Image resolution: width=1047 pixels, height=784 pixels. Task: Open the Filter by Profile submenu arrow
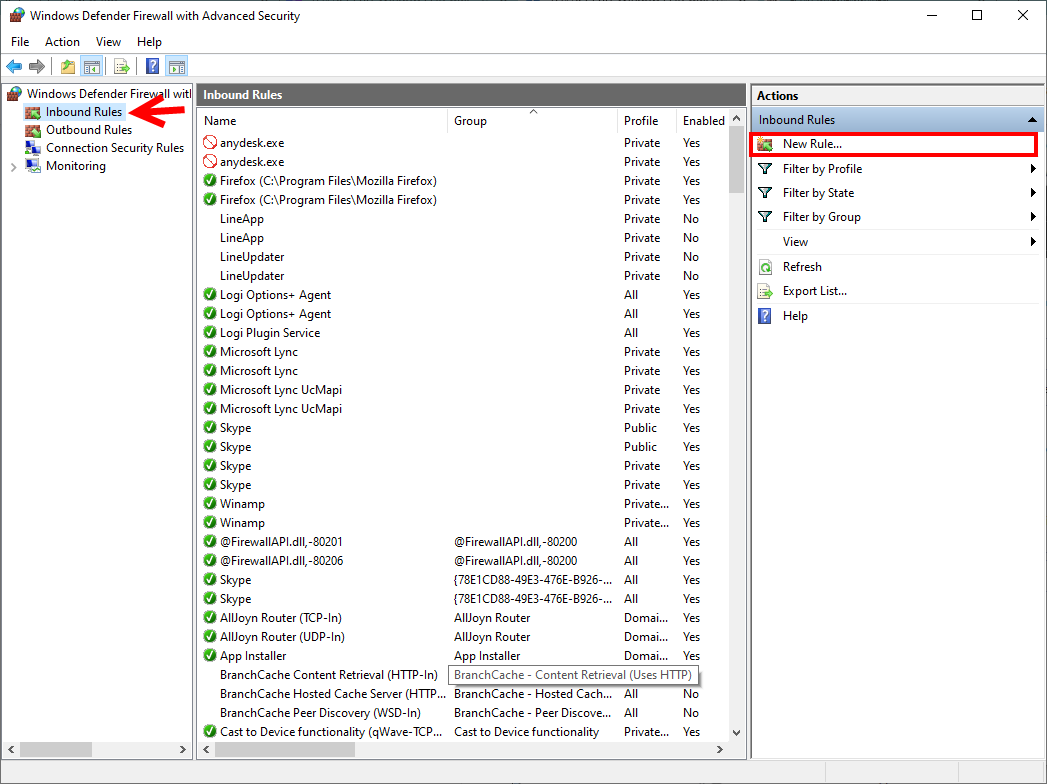[x=1033, y=169]
